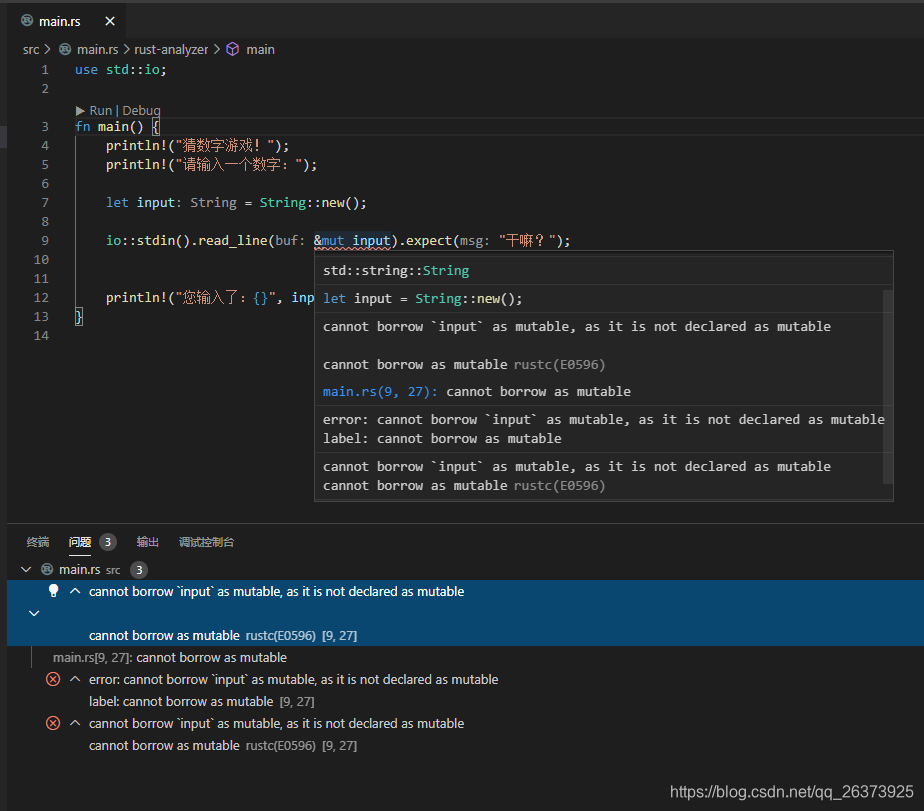The height and width of the screenshot is (811, 924).
Task: Click the hover popup vertical scrollbar
Action: pos(887,386)
